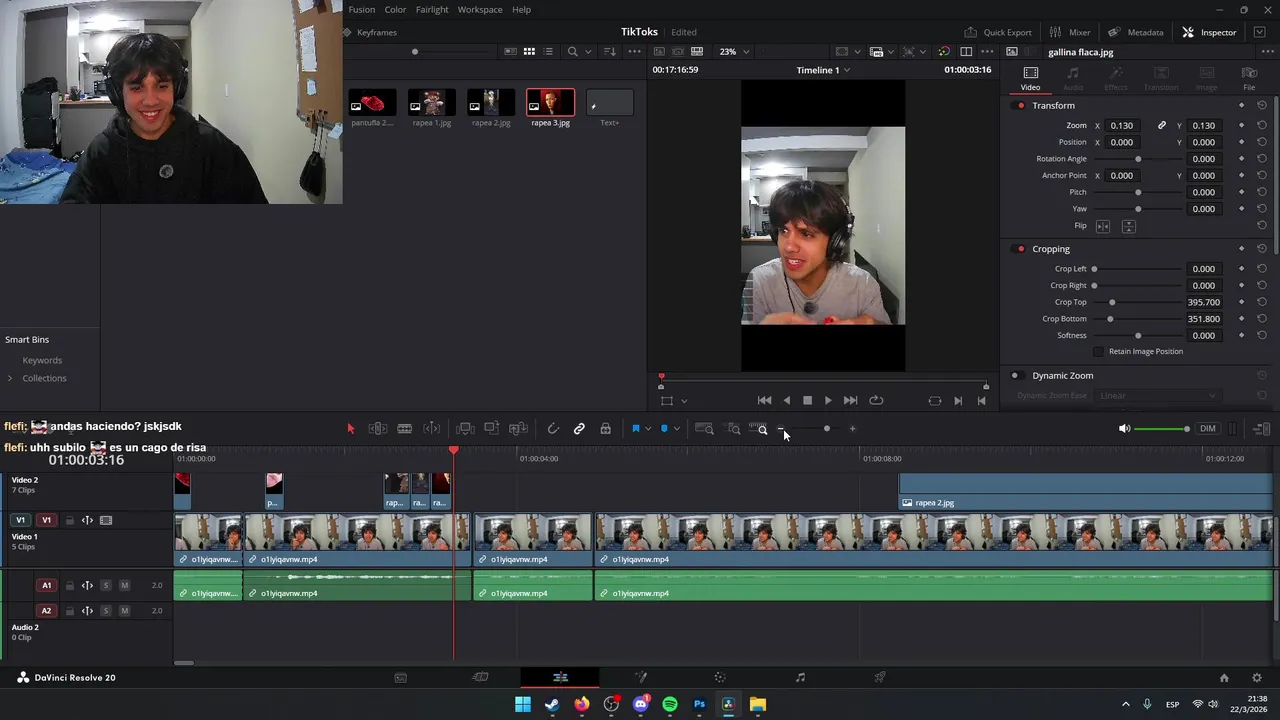The image size is (1280, 720).
Task: Toggle the Position Lock padlock icon
Action: (605, 429)
